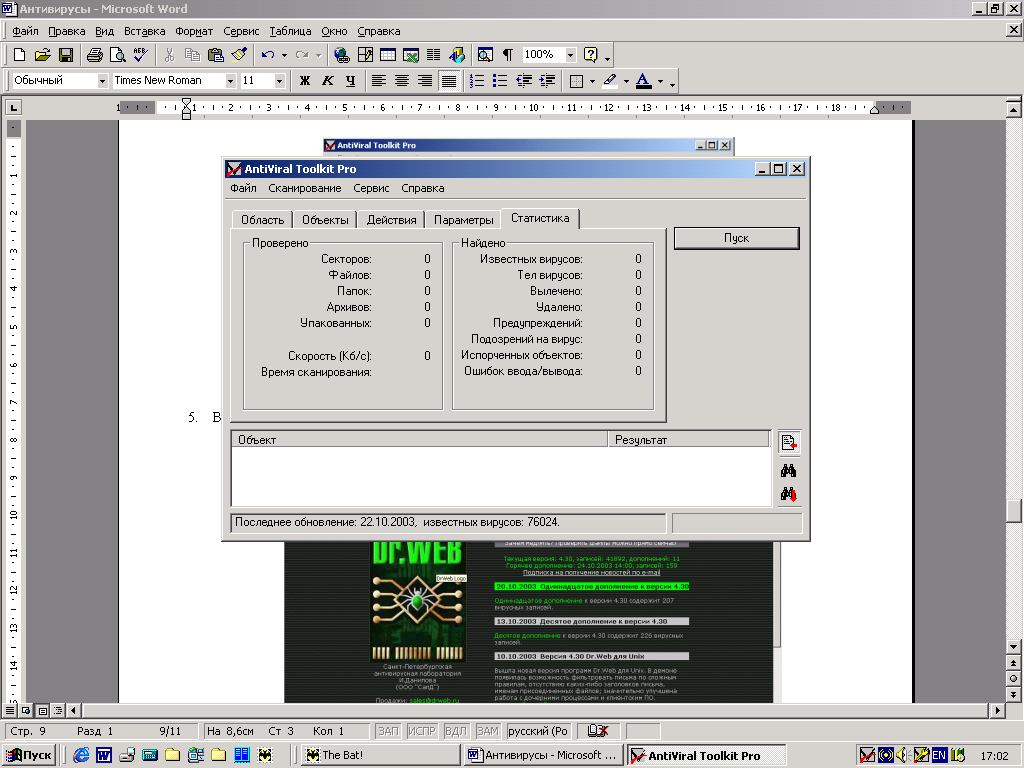This screenshot has width=1024, height=768.
Task: Toggle underline formatting (Ч)
Action: coord(351,81)
